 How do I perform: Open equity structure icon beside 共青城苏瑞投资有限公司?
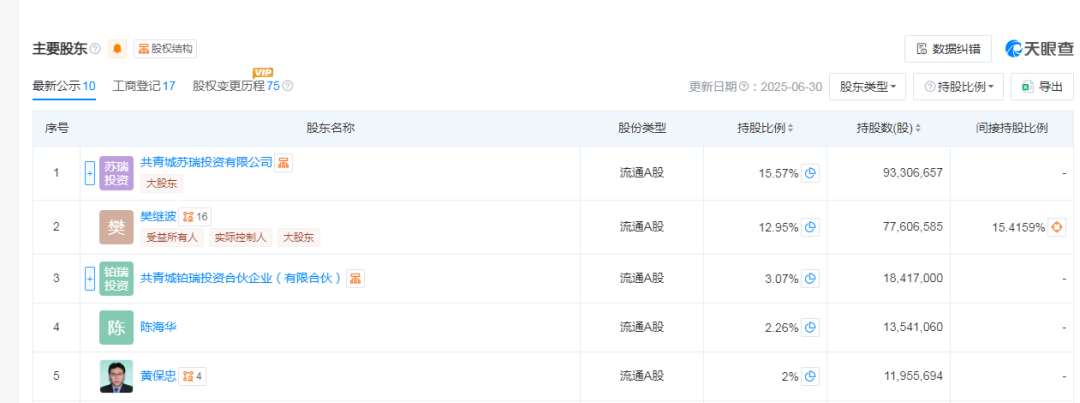coord(284,163)
